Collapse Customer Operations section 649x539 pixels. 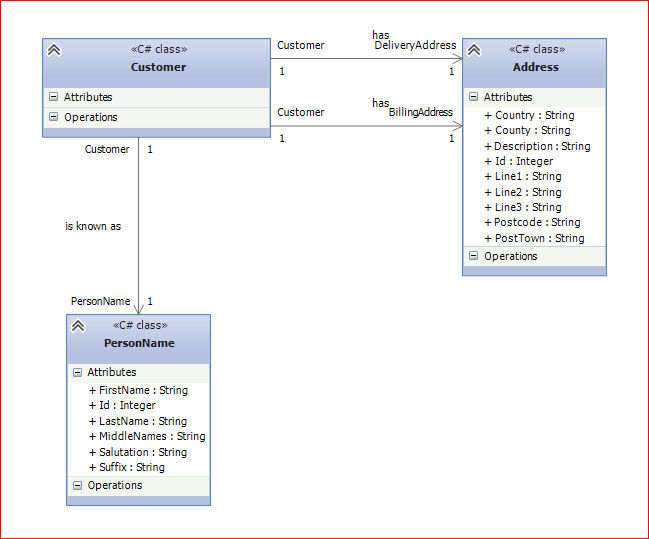(53, 117)
